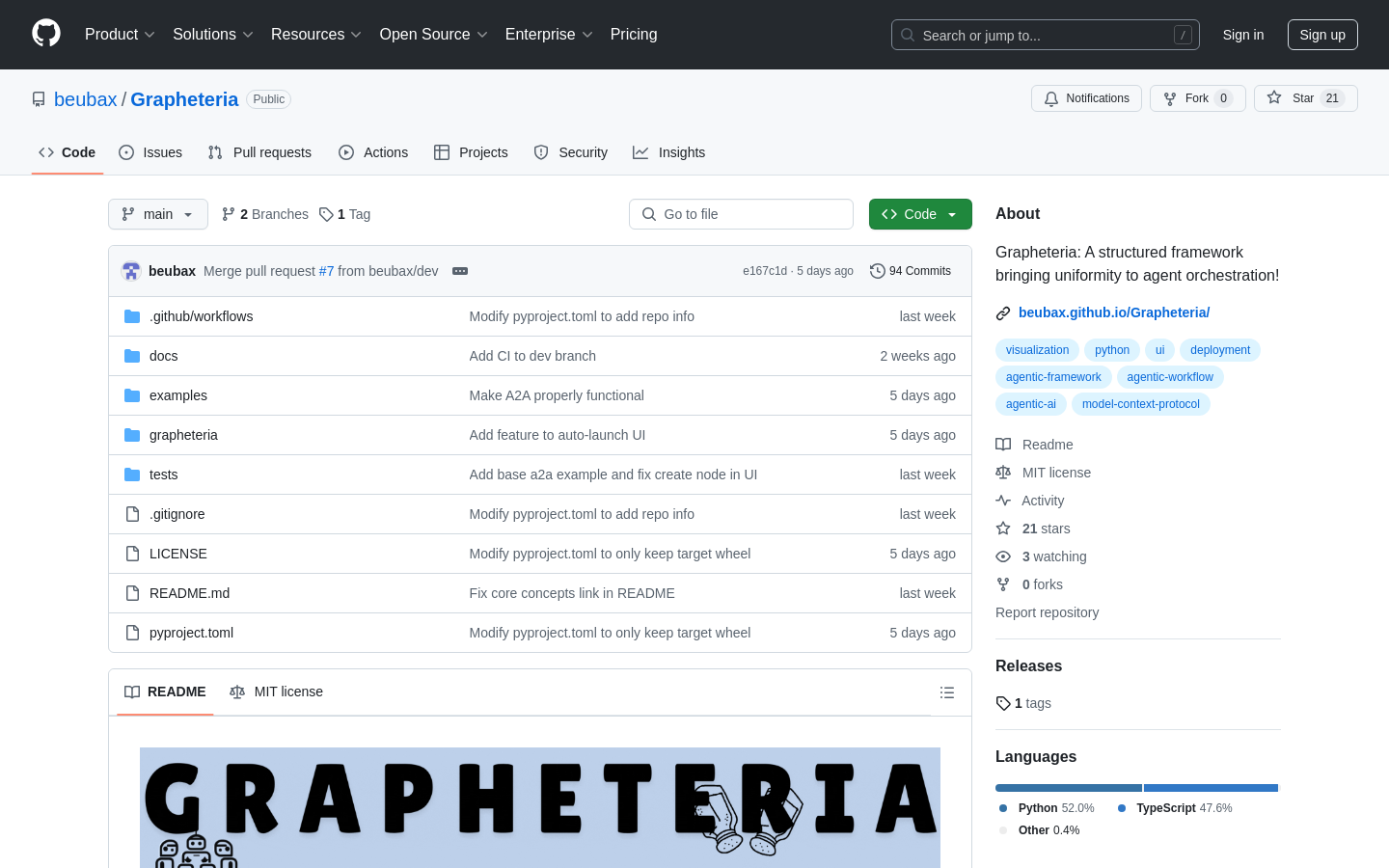Go to the Pricing page

pyautogui.click(x=634, y=35)
